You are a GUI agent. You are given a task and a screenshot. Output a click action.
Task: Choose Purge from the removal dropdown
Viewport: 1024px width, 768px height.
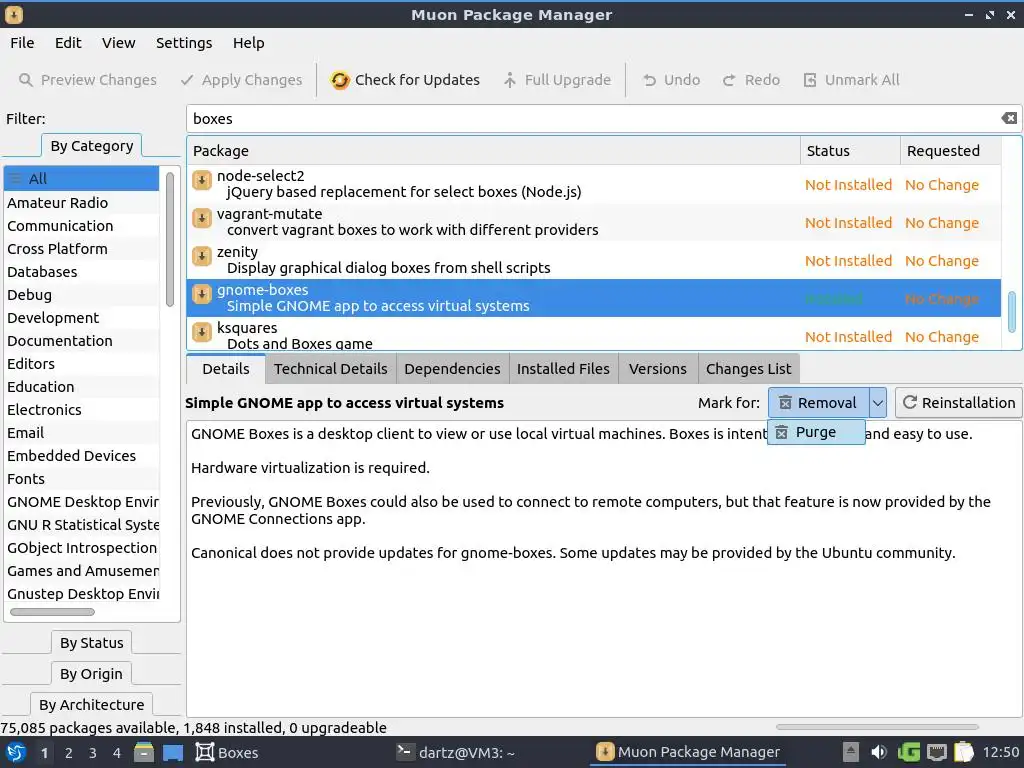(816, 432)
